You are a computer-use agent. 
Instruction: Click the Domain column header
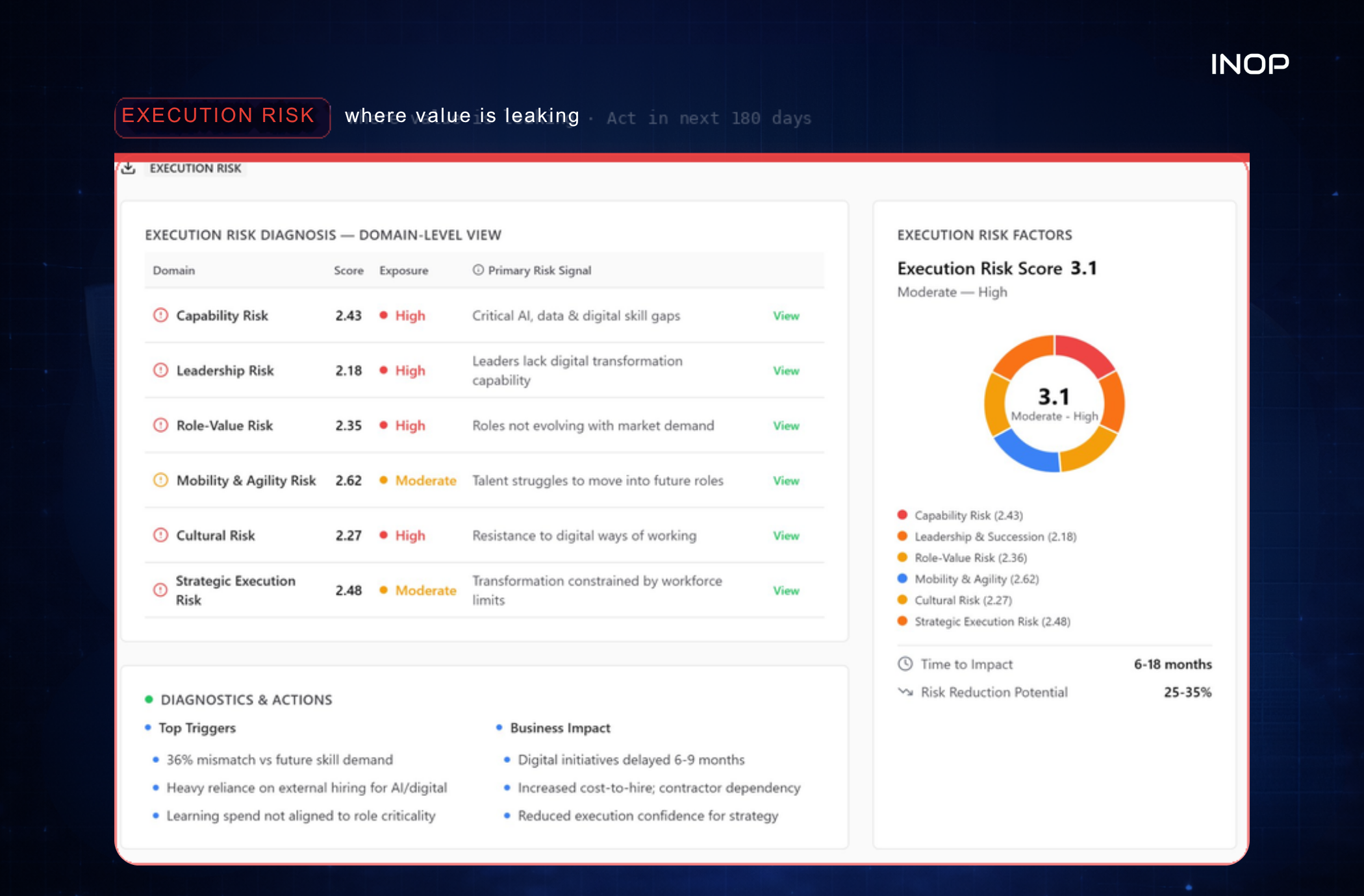coord(173,270)
